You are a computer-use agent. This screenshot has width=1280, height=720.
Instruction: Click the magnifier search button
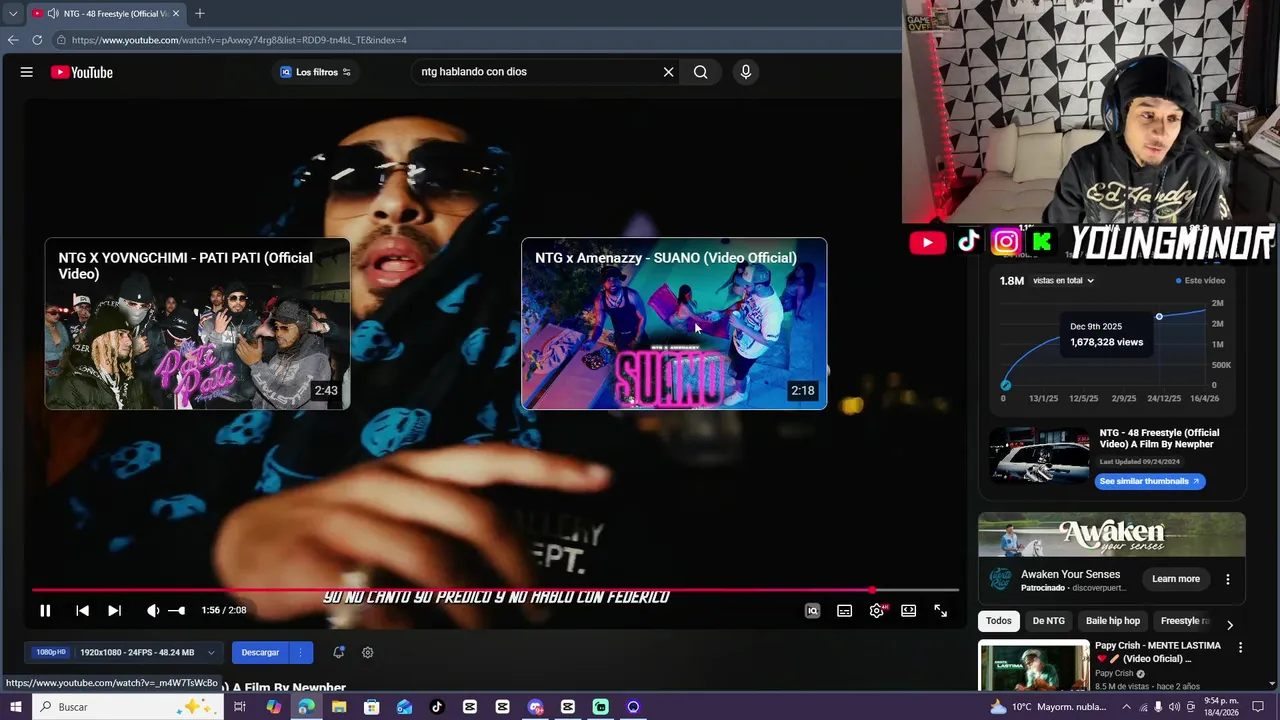click(701, 72)
